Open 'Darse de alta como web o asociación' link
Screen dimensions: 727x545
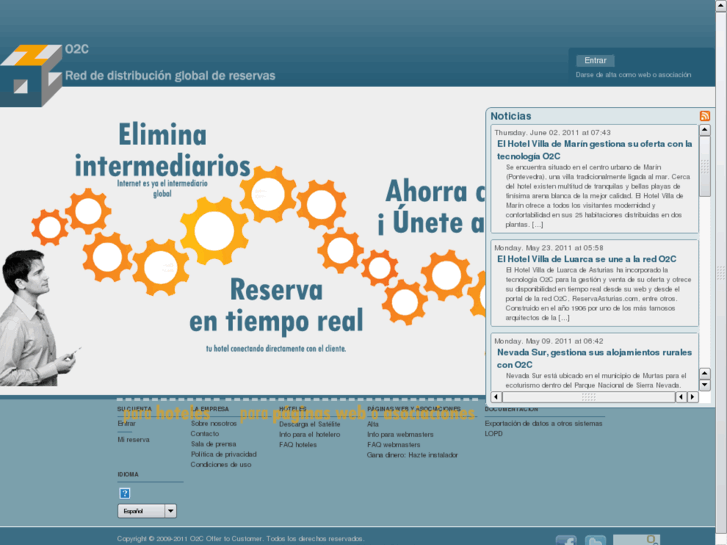pyautogui.click(x=633, y=75)
